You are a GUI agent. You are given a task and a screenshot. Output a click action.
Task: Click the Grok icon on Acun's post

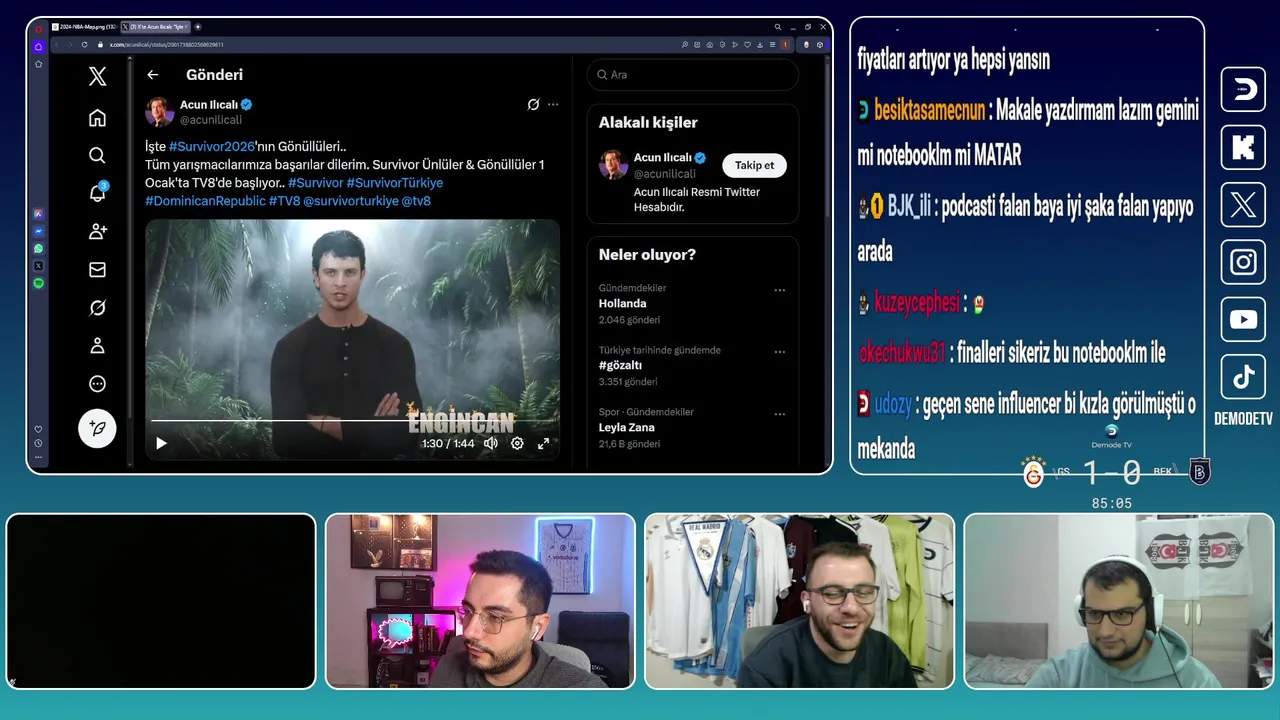click(534, 104)
